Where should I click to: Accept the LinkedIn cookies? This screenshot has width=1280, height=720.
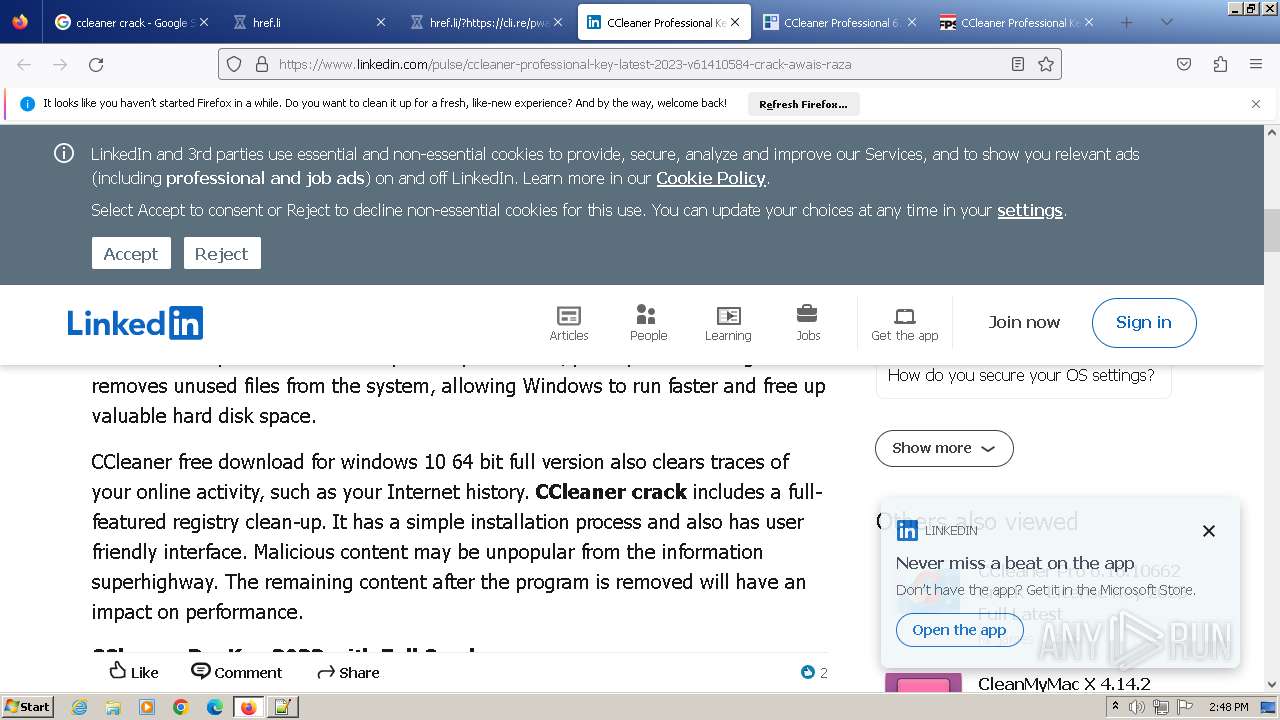(x=131, y=253)
